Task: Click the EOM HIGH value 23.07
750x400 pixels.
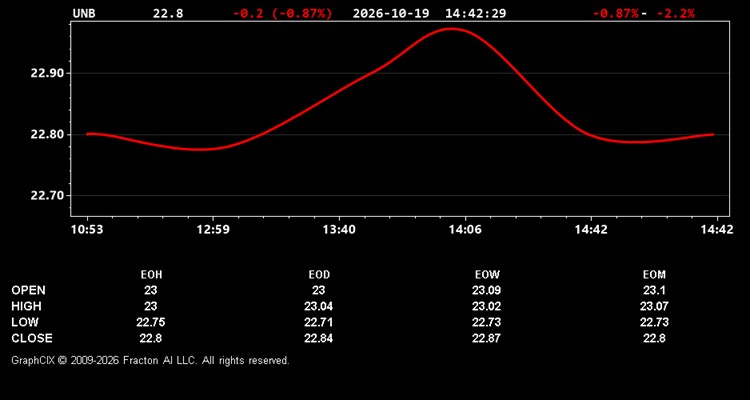Action: 654,306
